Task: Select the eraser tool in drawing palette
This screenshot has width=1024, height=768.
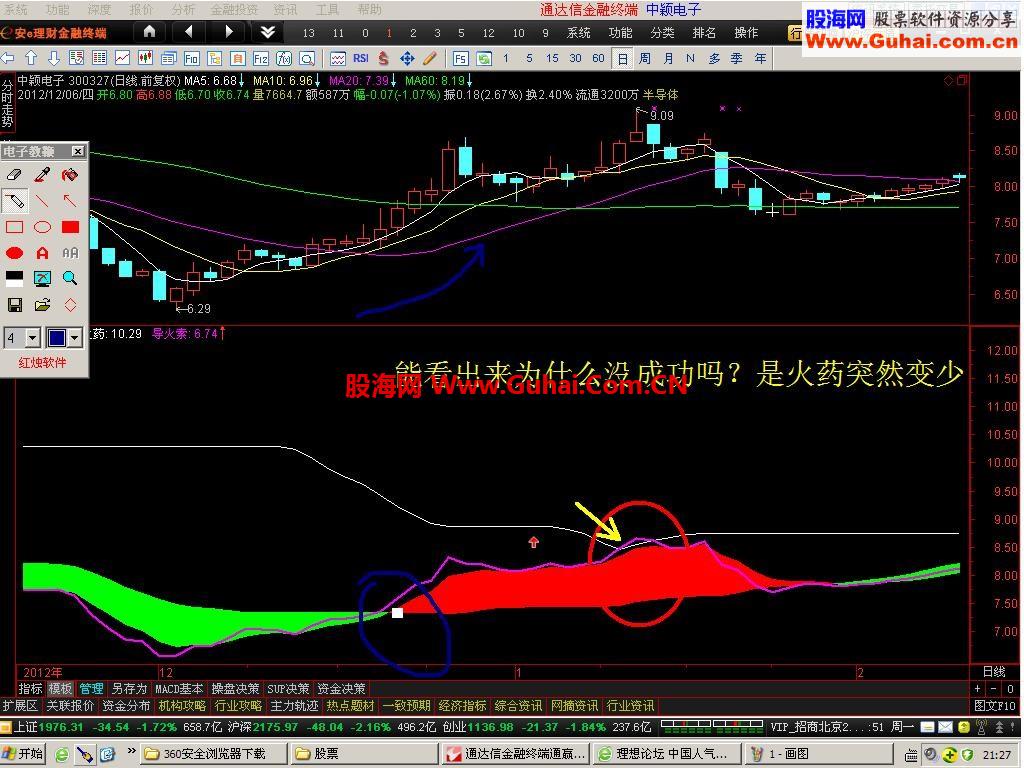Action: coord(14,175)
